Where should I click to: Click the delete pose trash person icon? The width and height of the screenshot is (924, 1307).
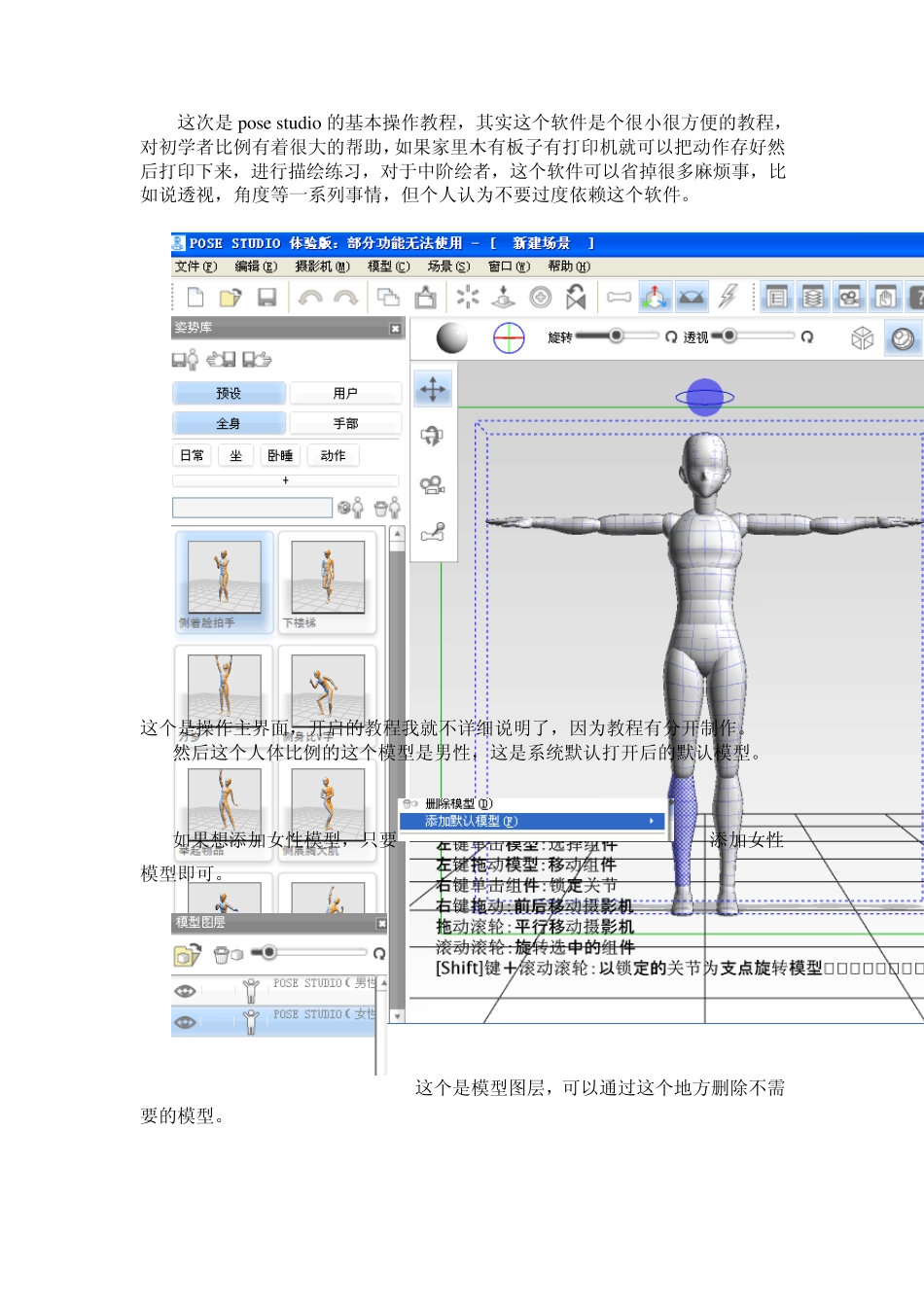tap(387, 507)
